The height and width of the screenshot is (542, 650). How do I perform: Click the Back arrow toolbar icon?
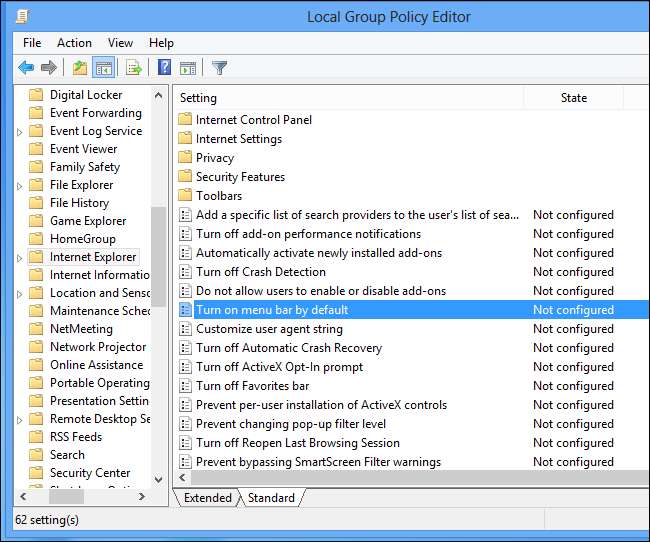[x=26, y=68]
